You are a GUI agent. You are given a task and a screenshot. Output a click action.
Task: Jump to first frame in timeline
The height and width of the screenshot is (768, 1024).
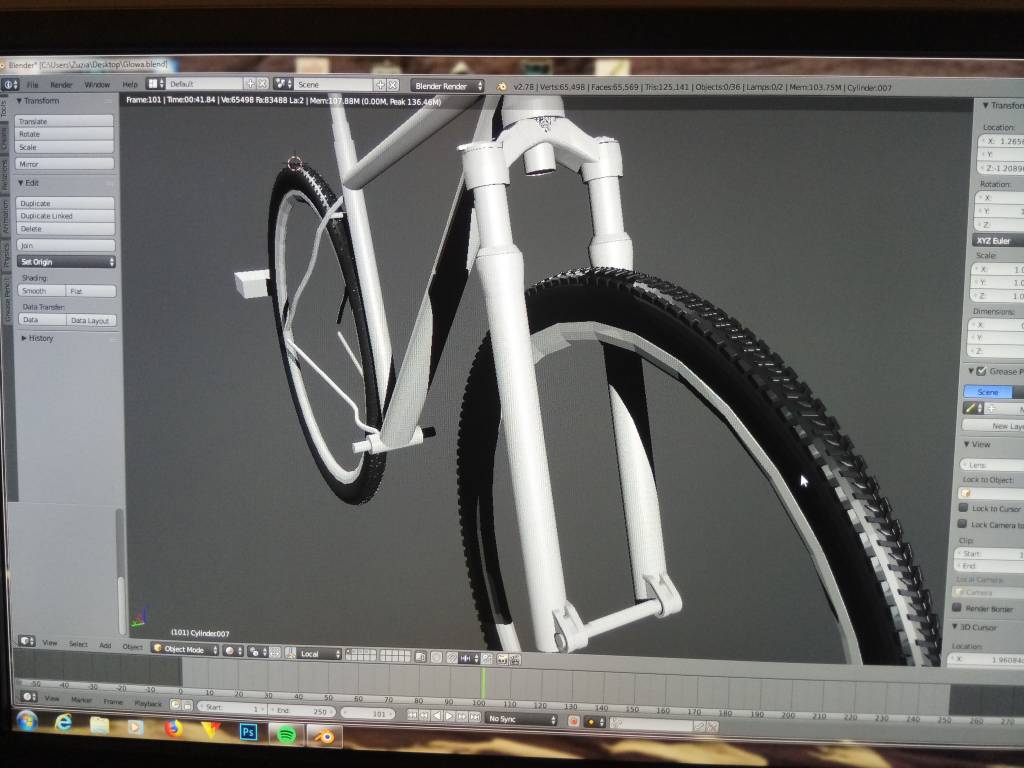click(x=413, y=716)
